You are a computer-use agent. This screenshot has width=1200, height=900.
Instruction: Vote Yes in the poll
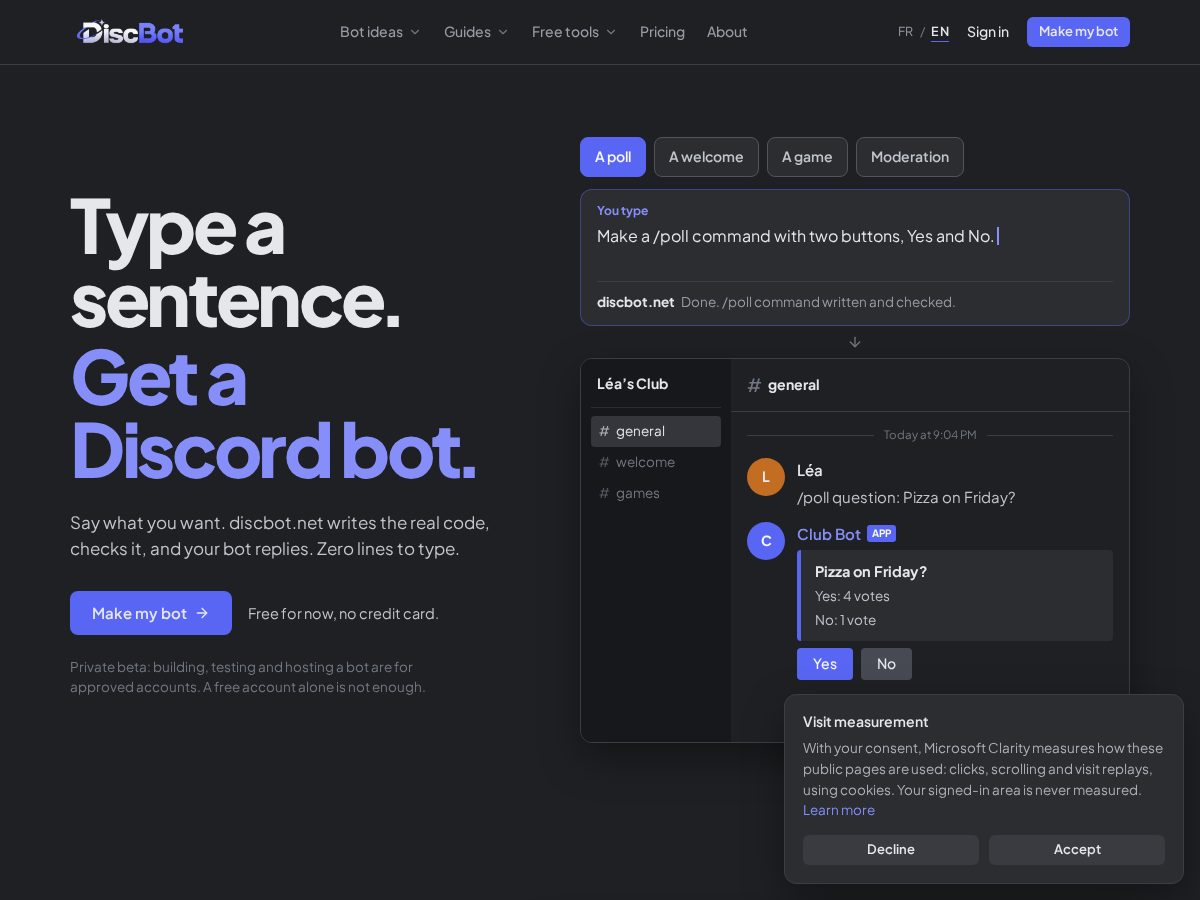(825, 664)
